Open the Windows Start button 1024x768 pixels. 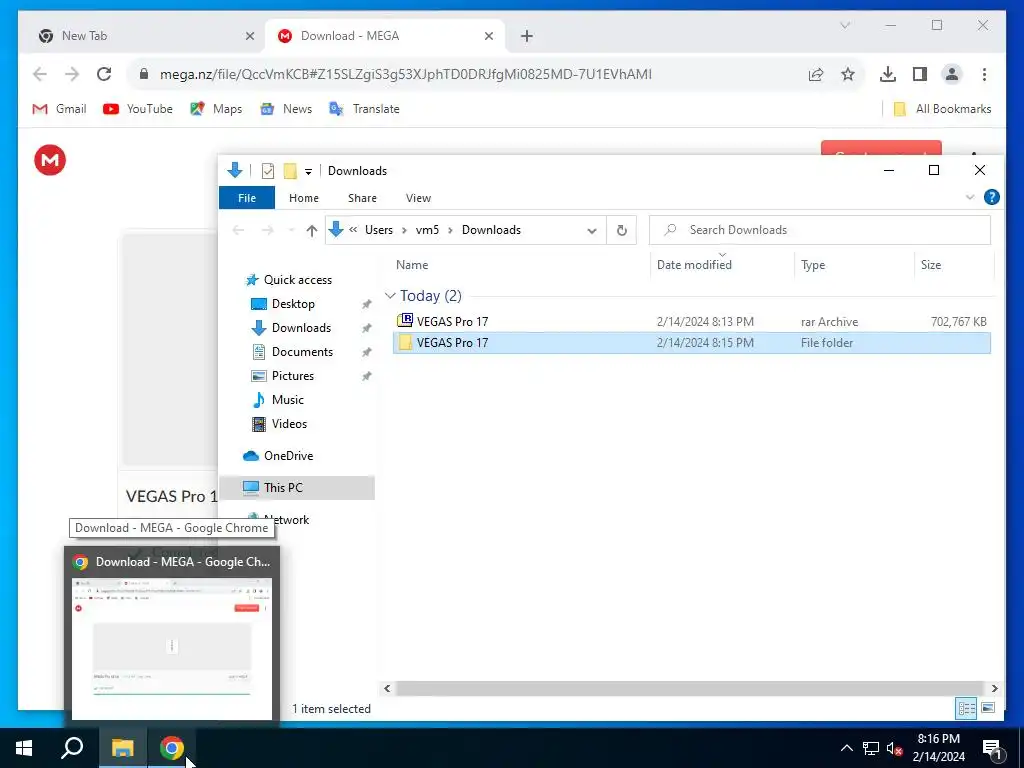[x=24, y=748]
